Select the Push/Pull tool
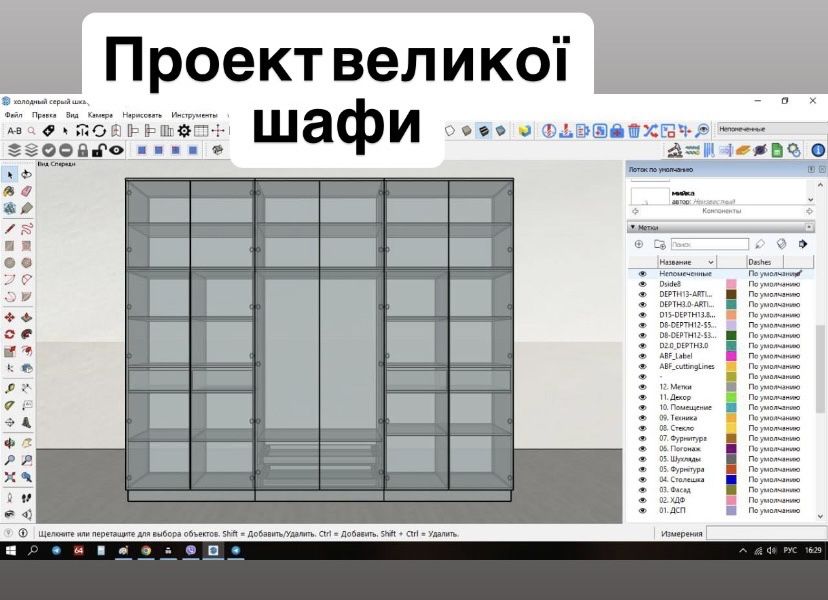The width and height of the screenshot is (828, 600). 26,317
